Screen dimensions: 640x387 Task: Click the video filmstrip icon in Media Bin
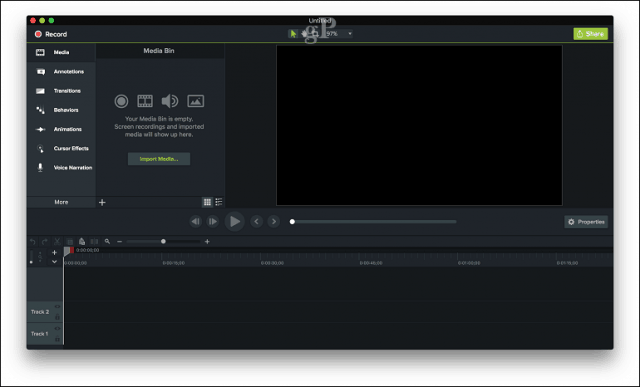click(x=145, y=101)
